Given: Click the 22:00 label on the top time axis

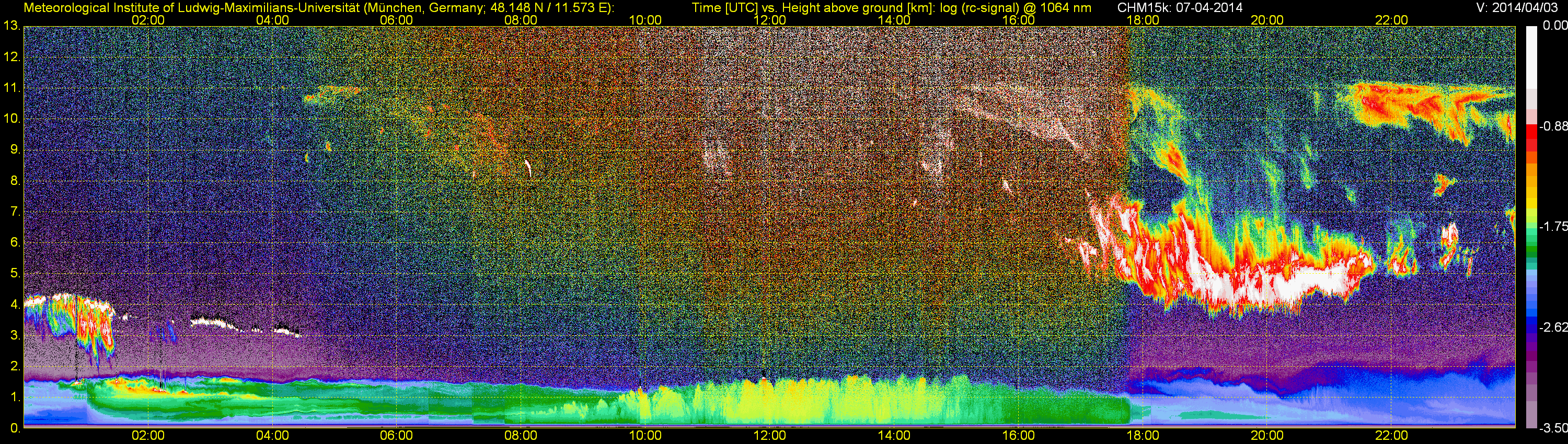Looking at the screenshot, I should pos(1391,20).
